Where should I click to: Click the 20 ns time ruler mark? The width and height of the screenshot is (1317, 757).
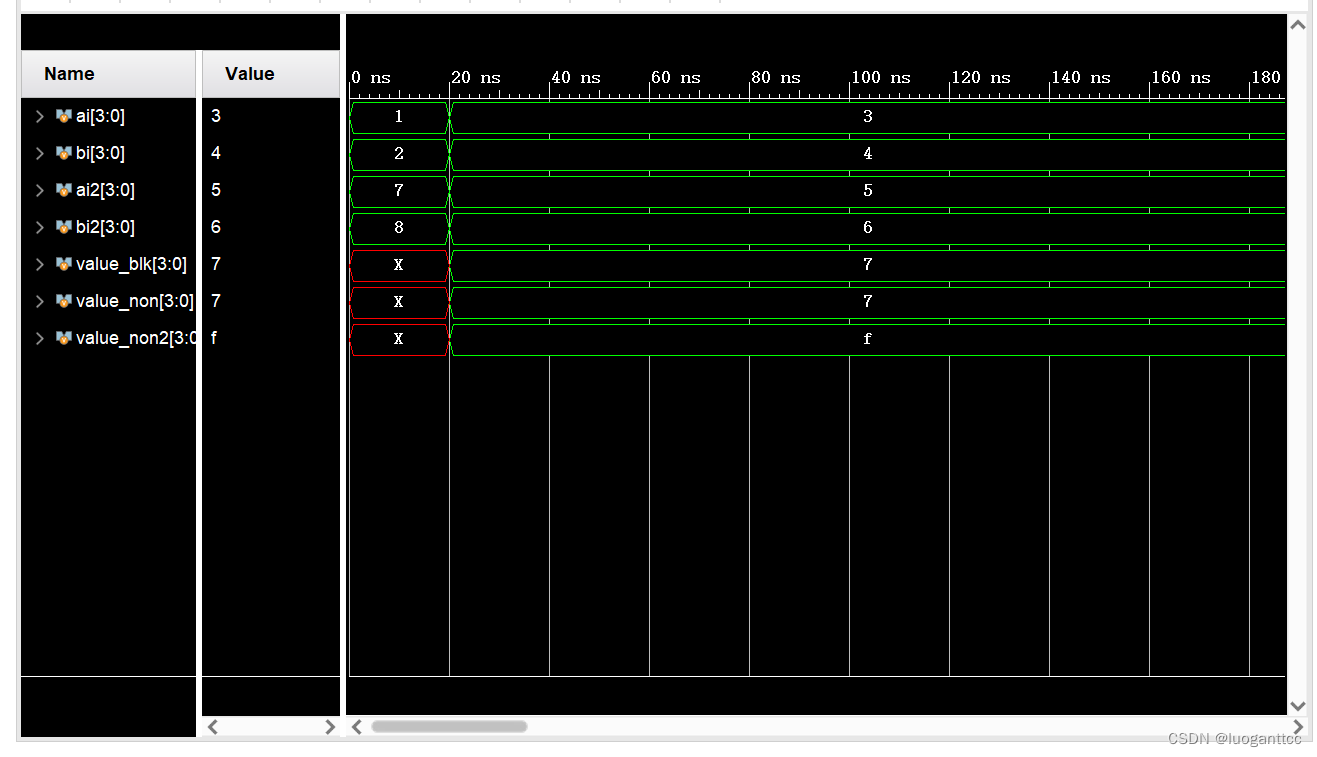tap(476, 78)
